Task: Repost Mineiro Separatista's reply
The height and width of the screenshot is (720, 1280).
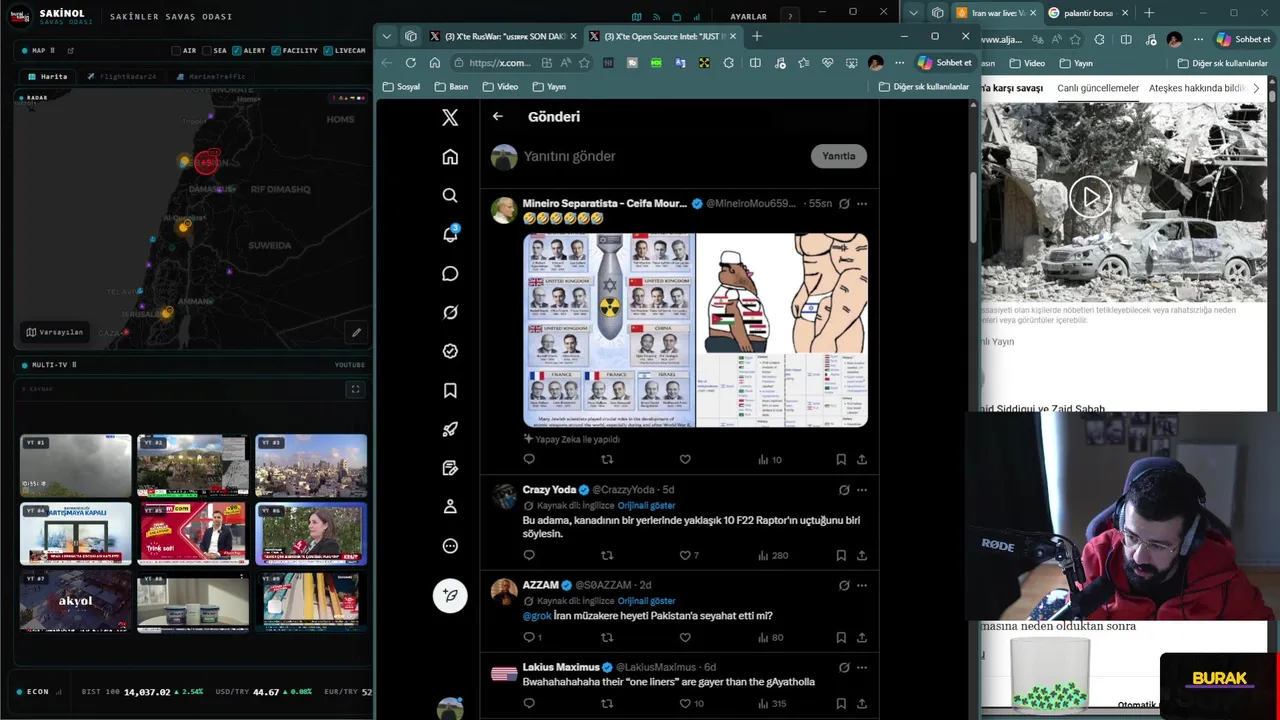Action: coord(607,459)
